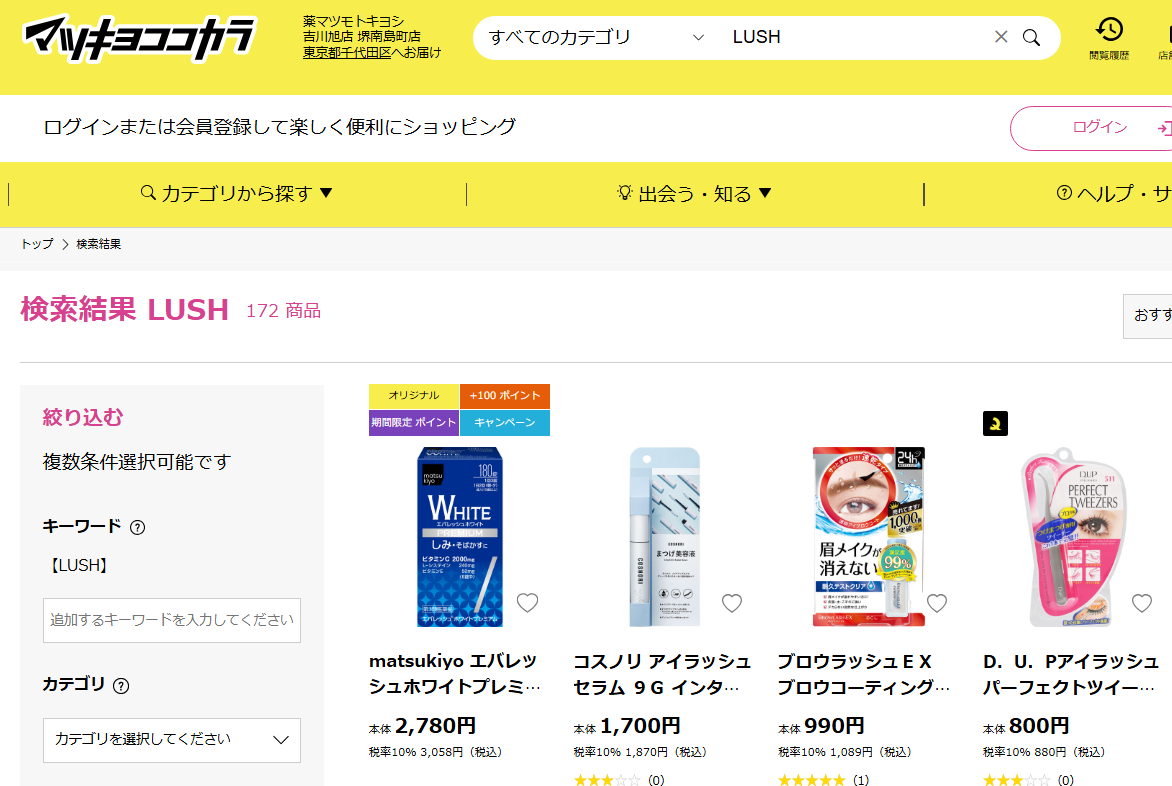Favorite the matsukiyo エバレッシュホワイト product
Image resolution: width=1172 pixels, height=786 pixels.
tap(528, 603)
